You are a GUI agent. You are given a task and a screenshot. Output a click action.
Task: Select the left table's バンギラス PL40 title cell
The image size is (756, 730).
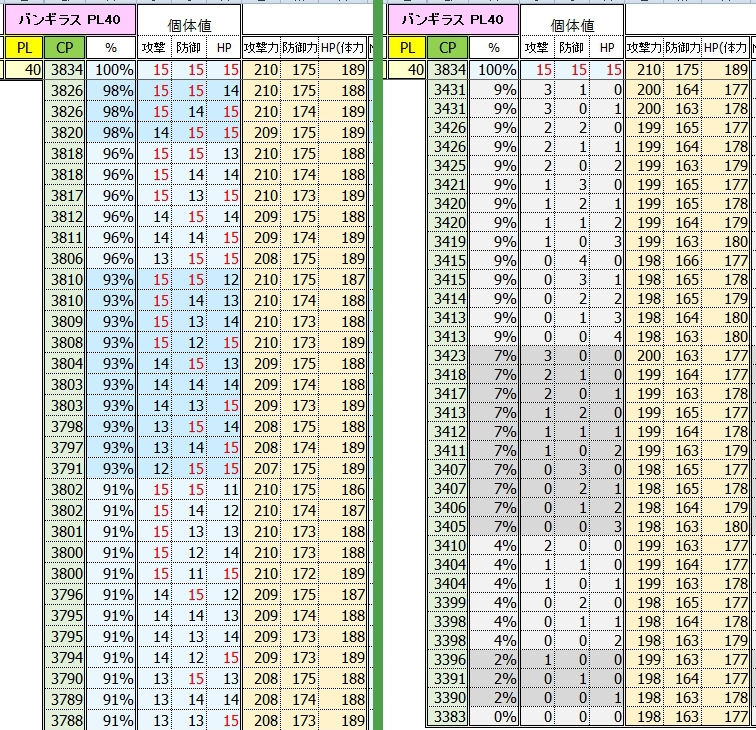point(70,20)
